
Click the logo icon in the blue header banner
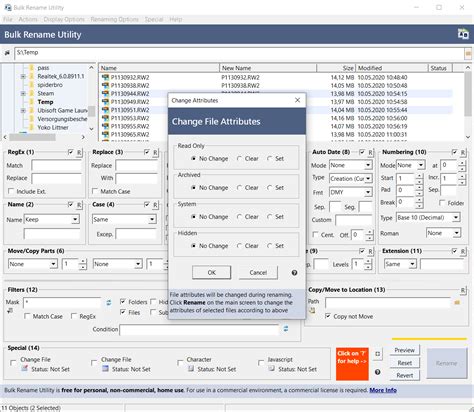(x=463, y=34)
